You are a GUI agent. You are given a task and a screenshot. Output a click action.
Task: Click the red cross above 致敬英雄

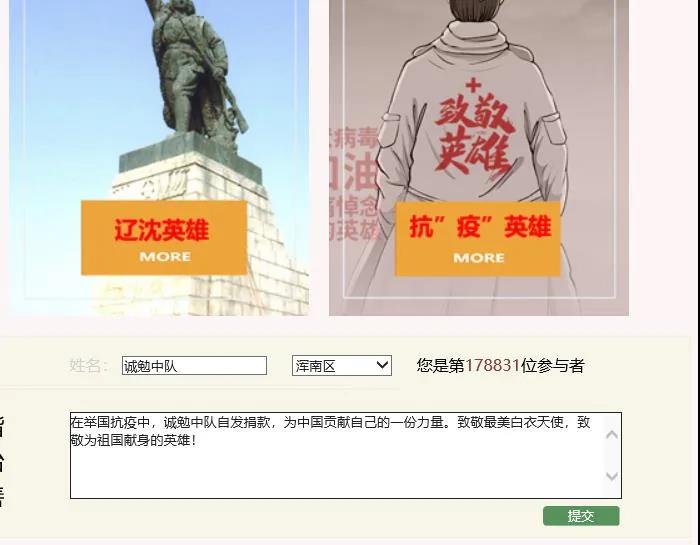[473, 84]
